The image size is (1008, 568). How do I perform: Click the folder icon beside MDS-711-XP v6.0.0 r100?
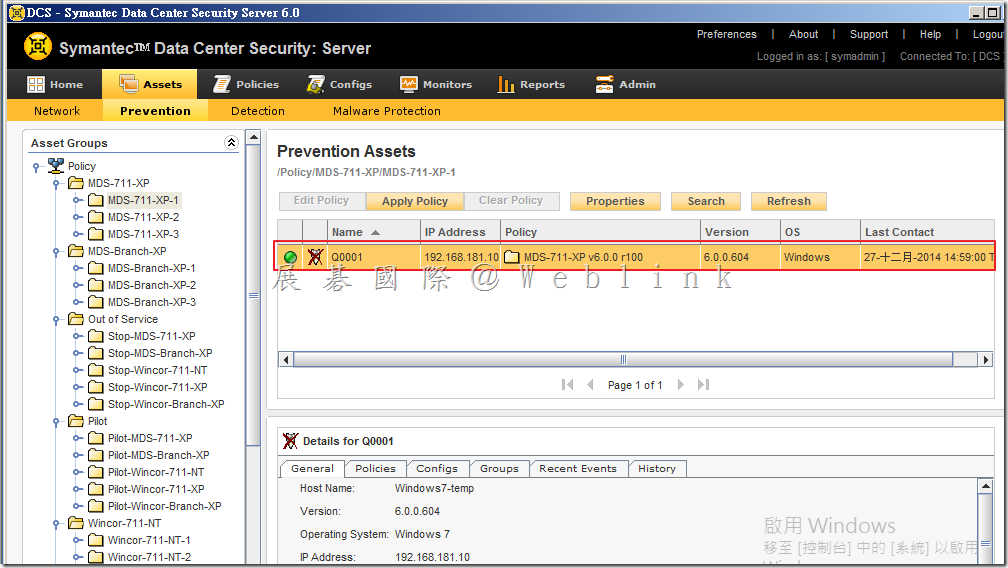(x=512, y=257)
